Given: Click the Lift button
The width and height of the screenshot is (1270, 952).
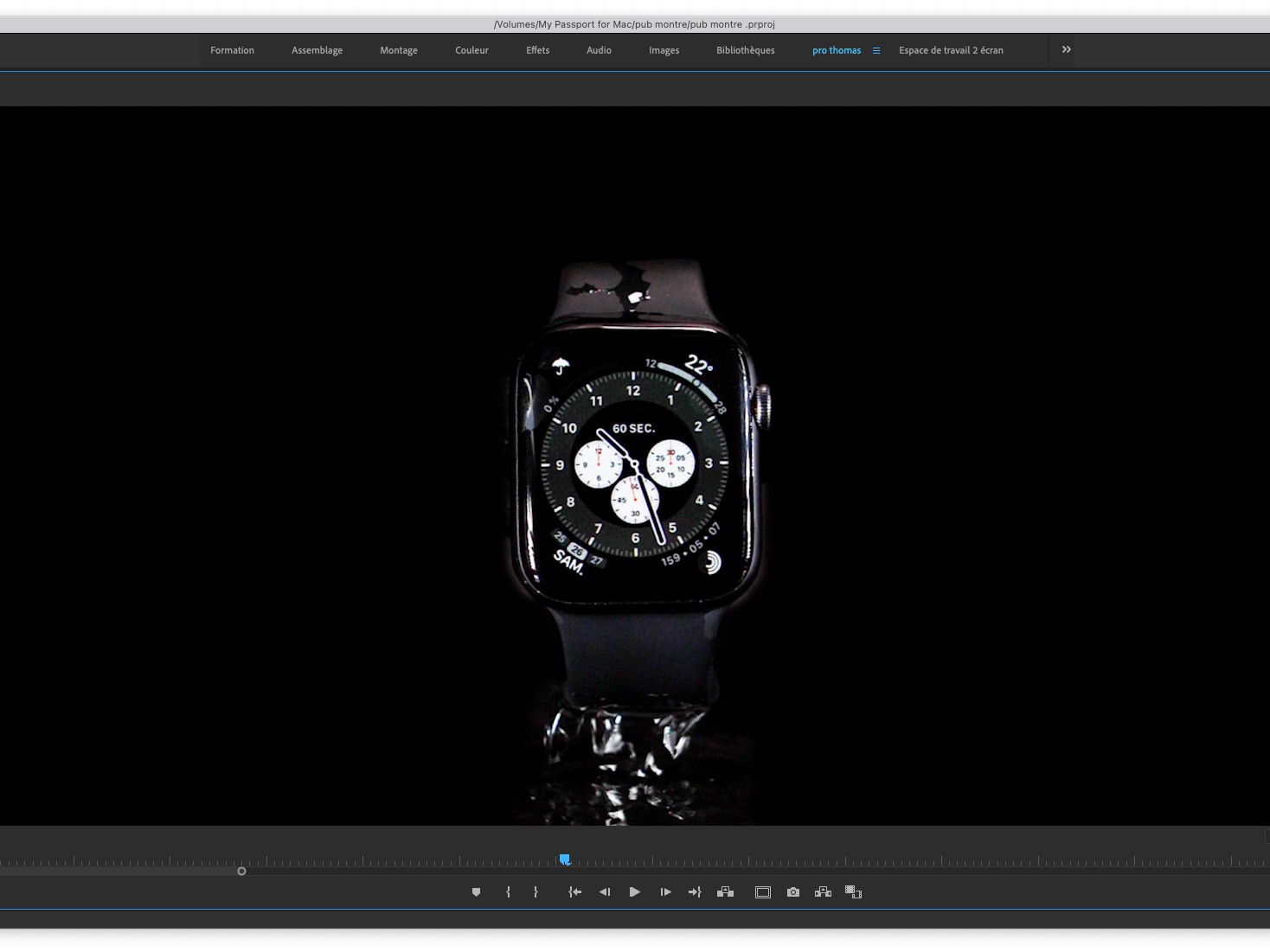Looking at the screenshot, I should pos(726,892).
